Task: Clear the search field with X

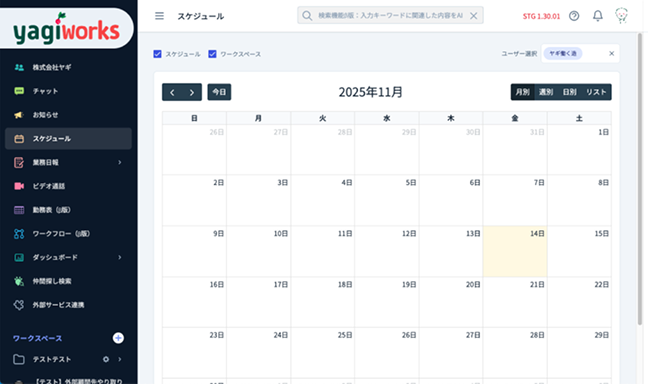Action: tap(474, 16)
